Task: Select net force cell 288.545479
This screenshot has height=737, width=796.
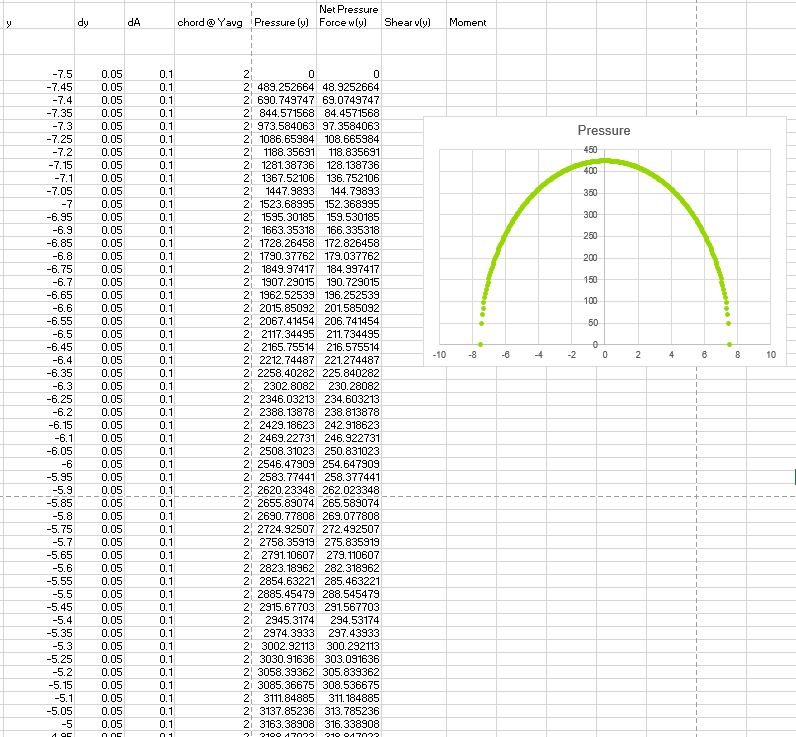Action: 349,594
